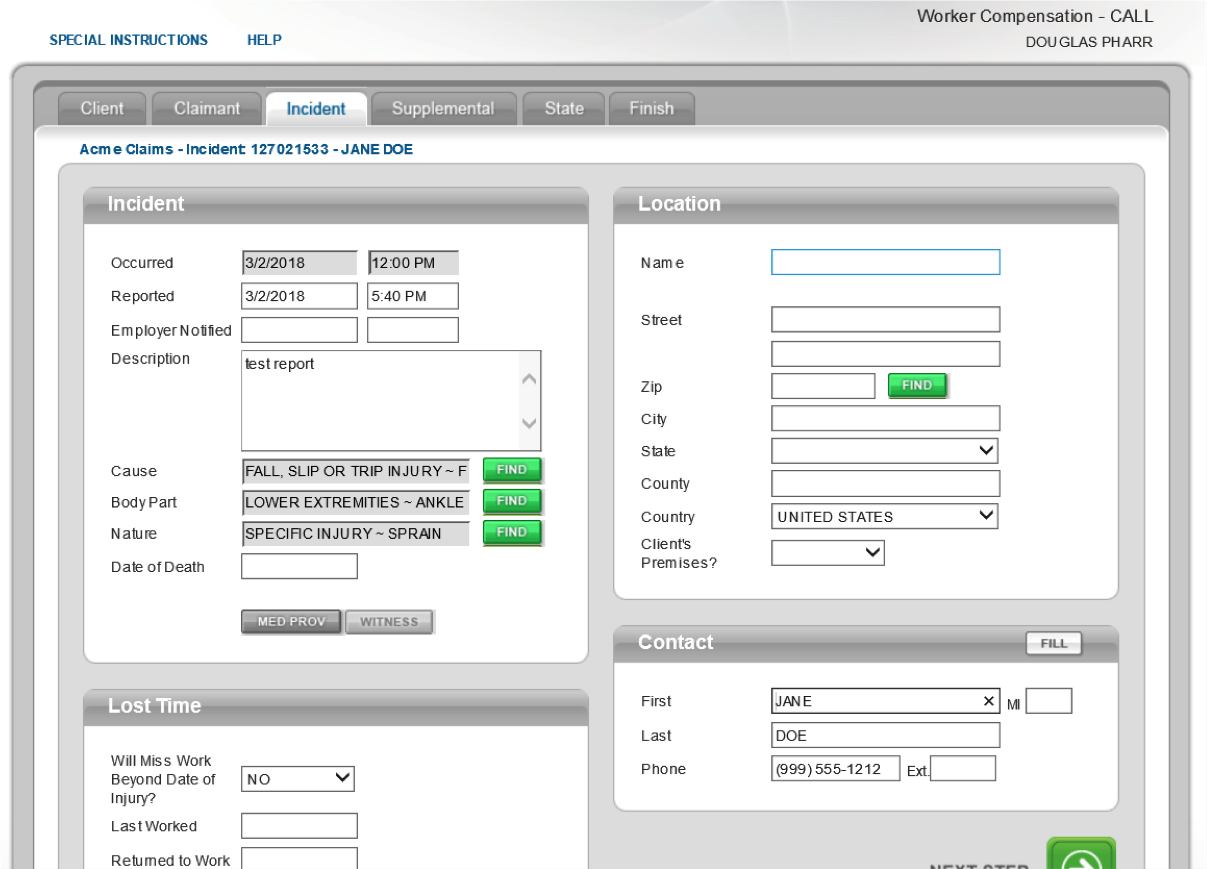This screenshot has height=869, width=1207.
Task: Look up the Zip code with FIND
Action: (x=916, y=385)
